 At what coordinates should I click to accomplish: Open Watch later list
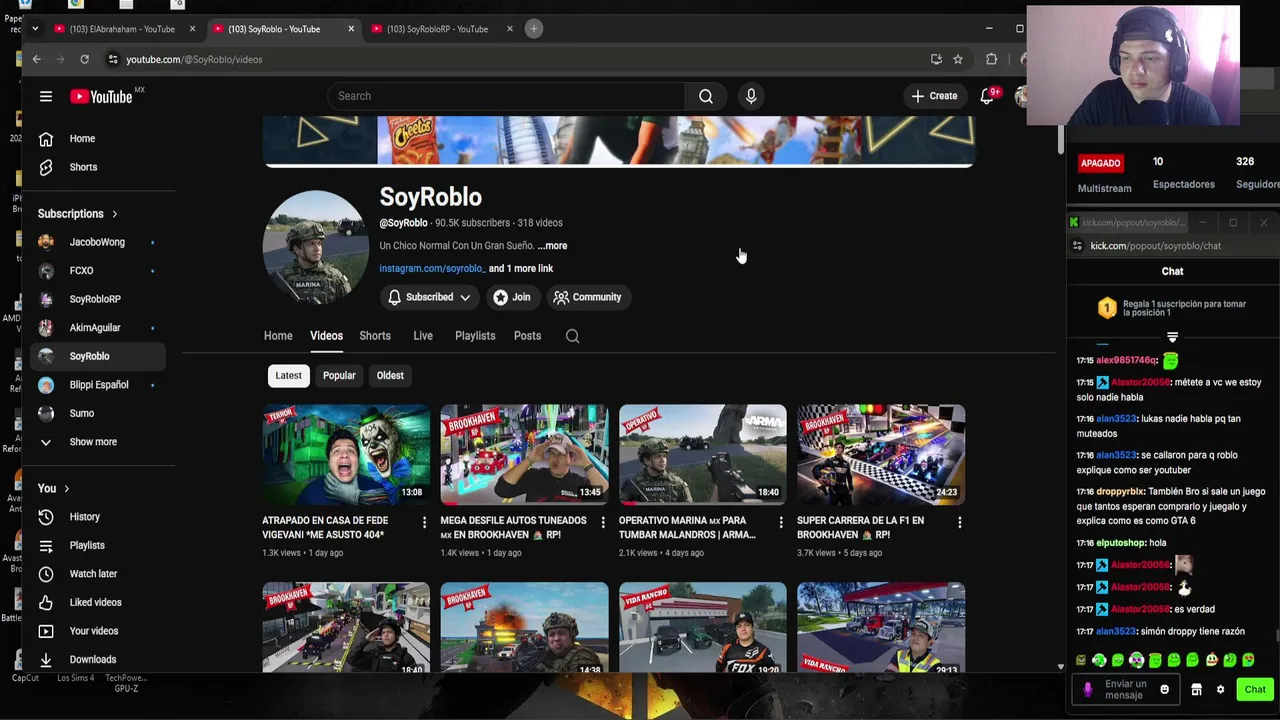[x=100, y=574]
